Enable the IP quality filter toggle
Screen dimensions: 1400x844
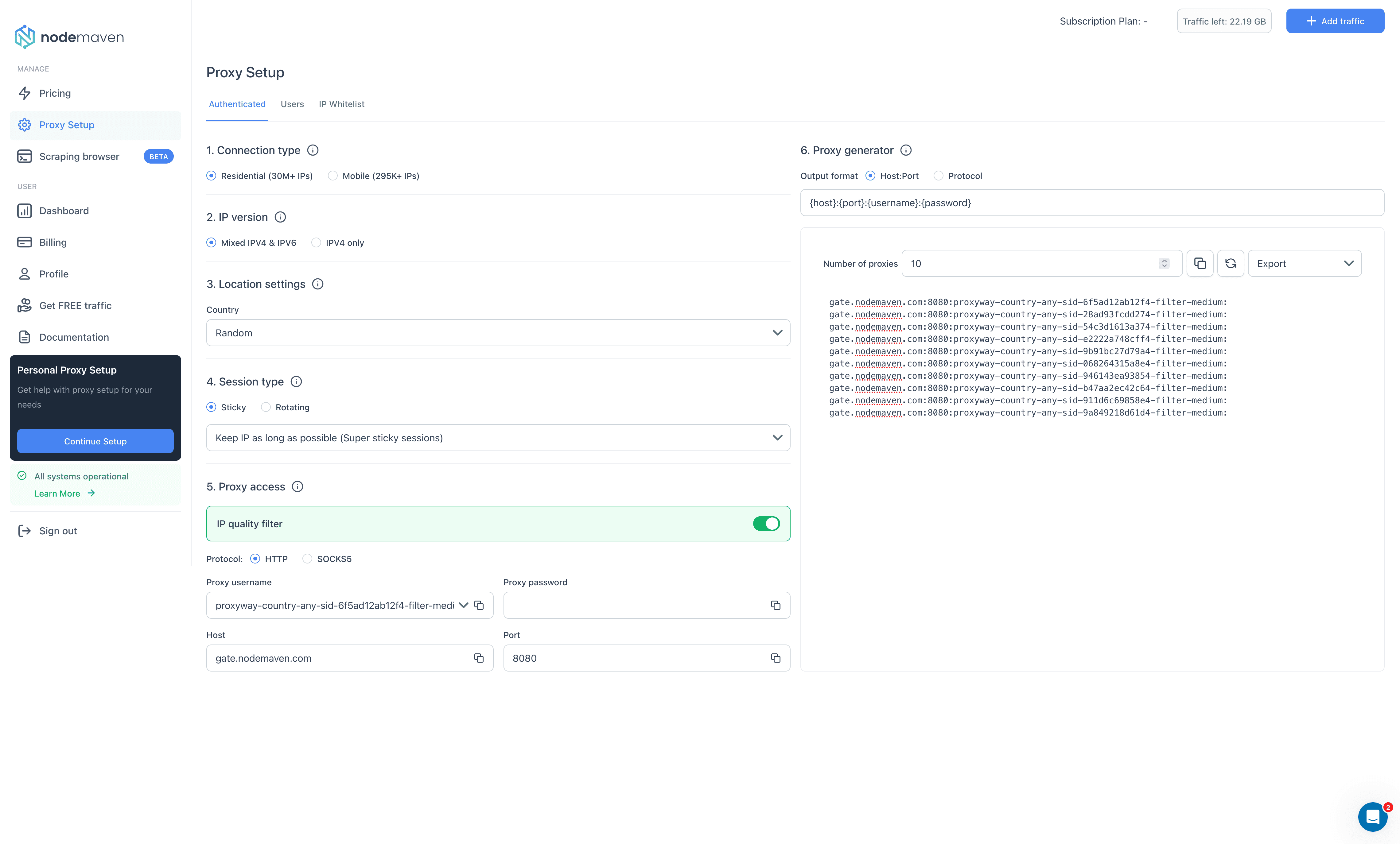coord(767,523)
